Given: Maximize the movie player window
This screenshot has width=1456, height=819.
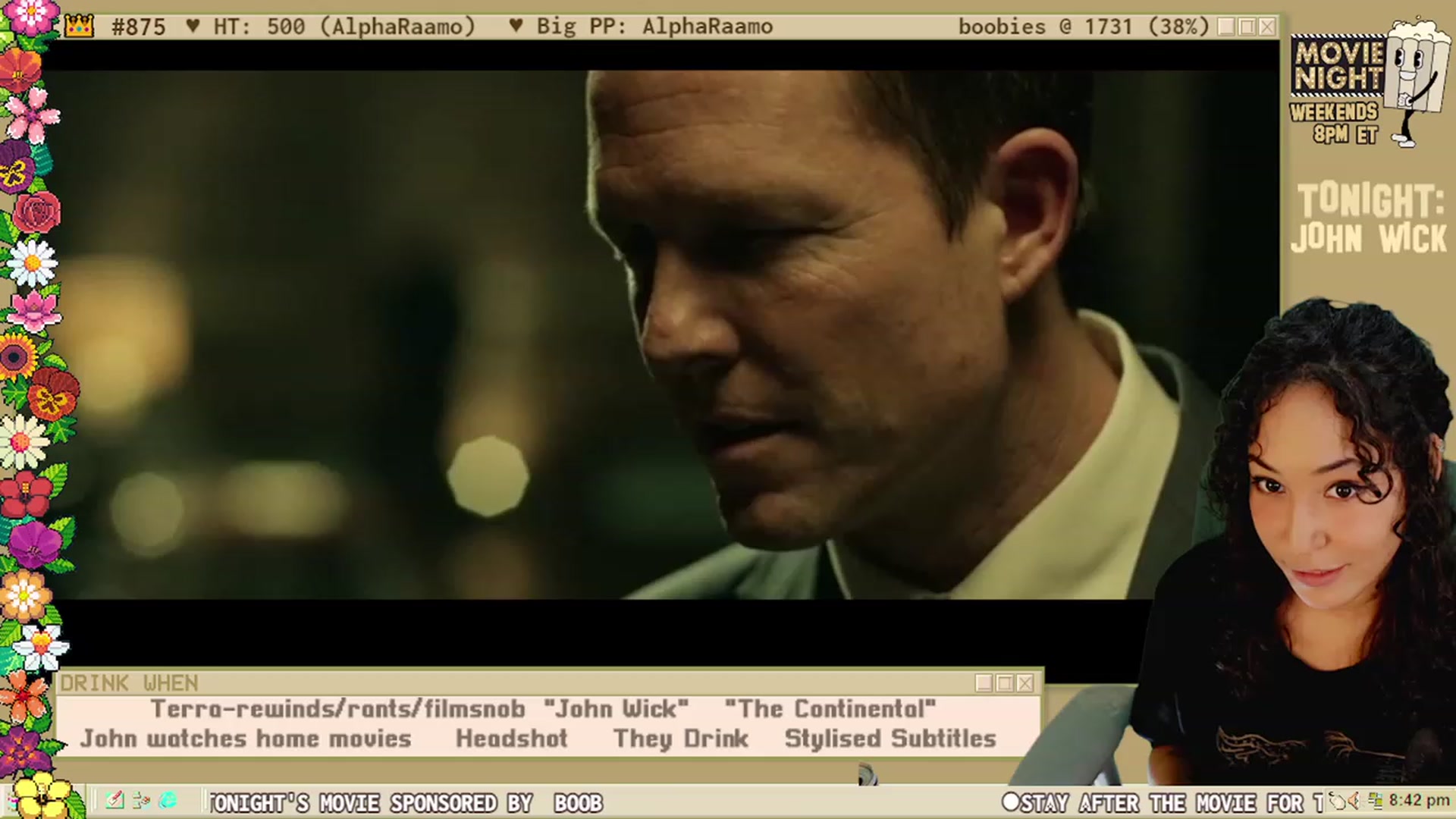Looking at the screenshot, I should (1247, 27).
